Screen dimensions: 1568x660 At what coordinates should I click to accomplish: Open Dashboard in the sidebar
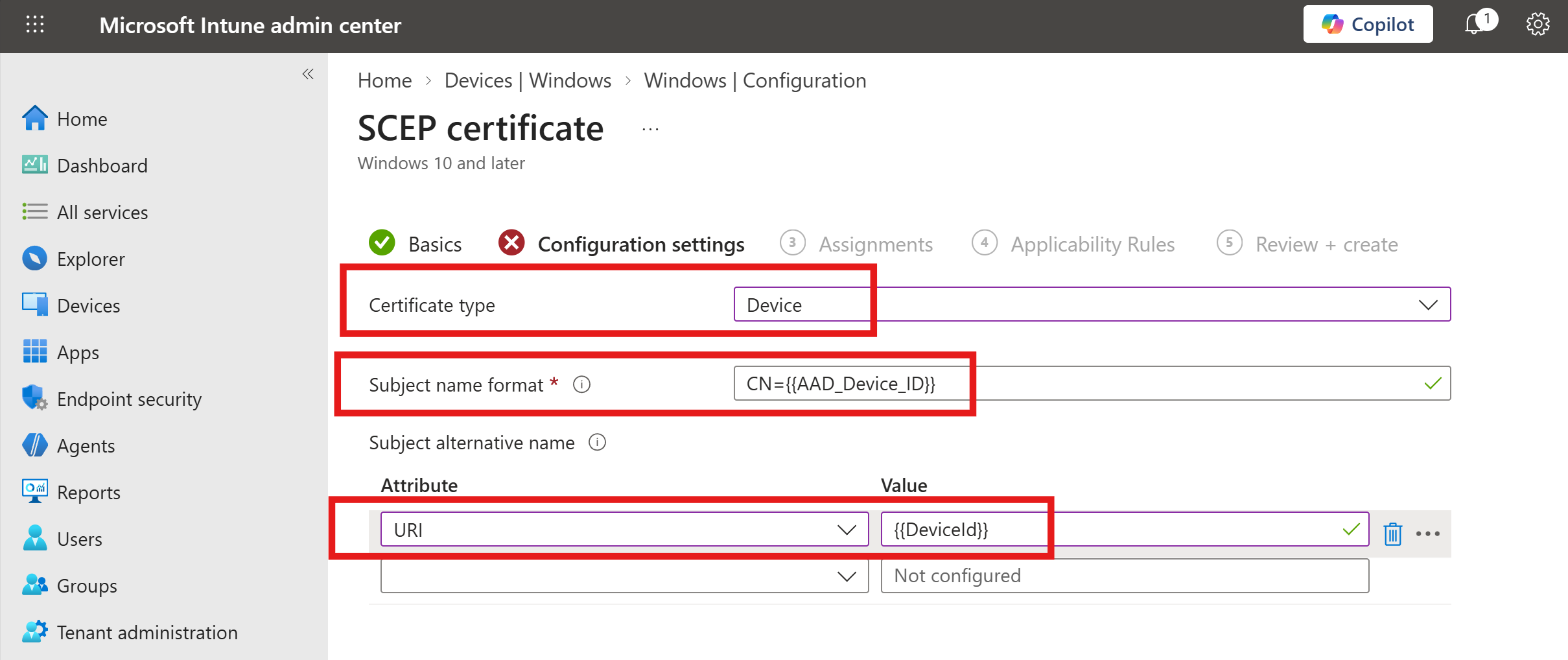(x=85, y=165)
